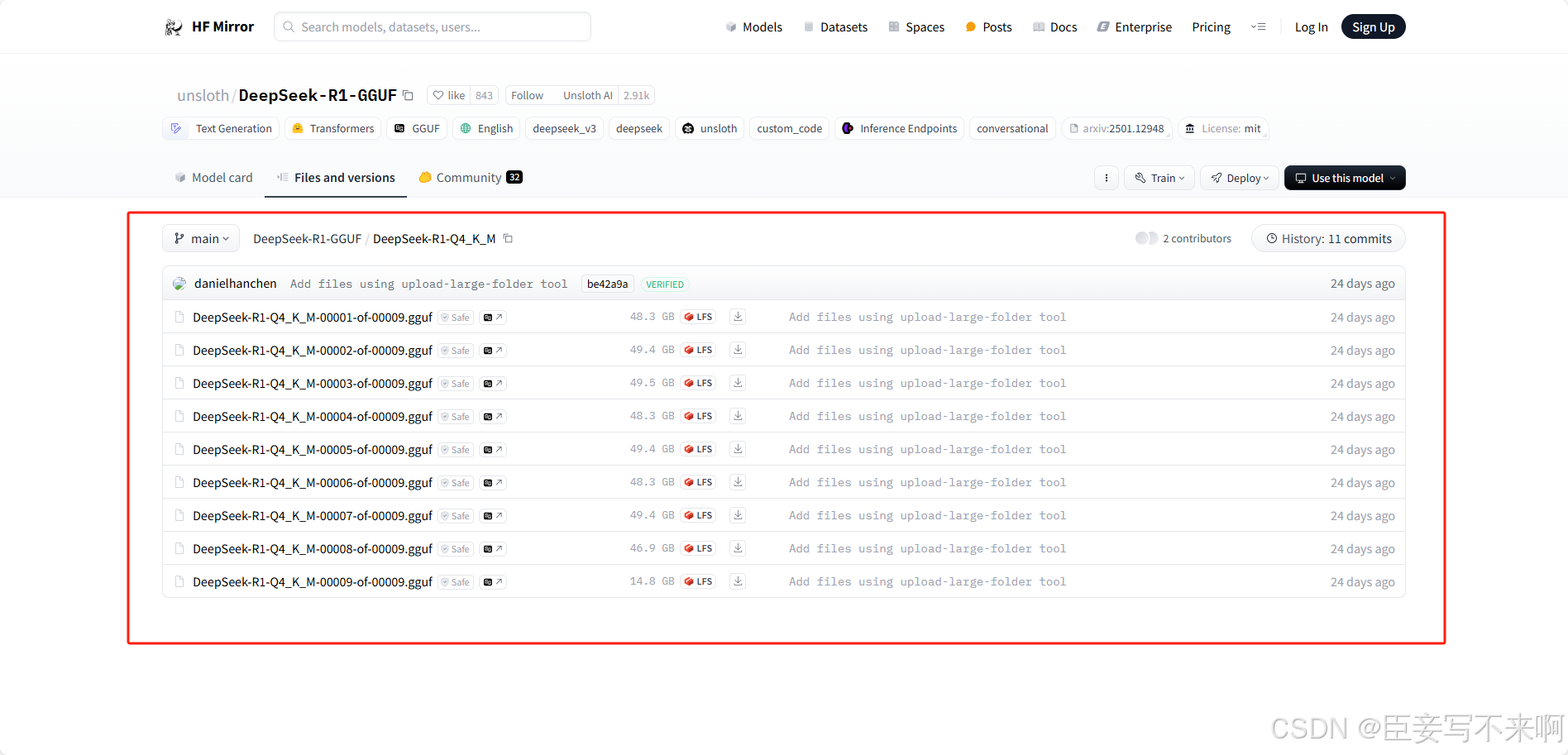Click Safe badge on 00006-of-00009 file
Viewport: 1568px width, 755px height.
[456, 483]
